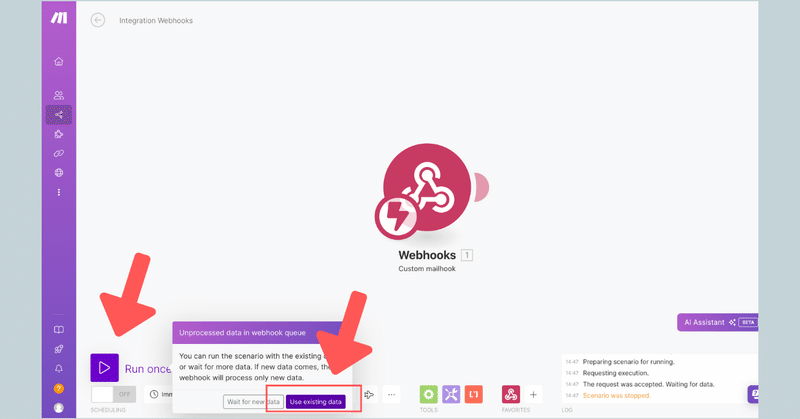Click the pink connector handle beside Webhooks module
Screen dimensions: 800x419
(x=481, y=187)
